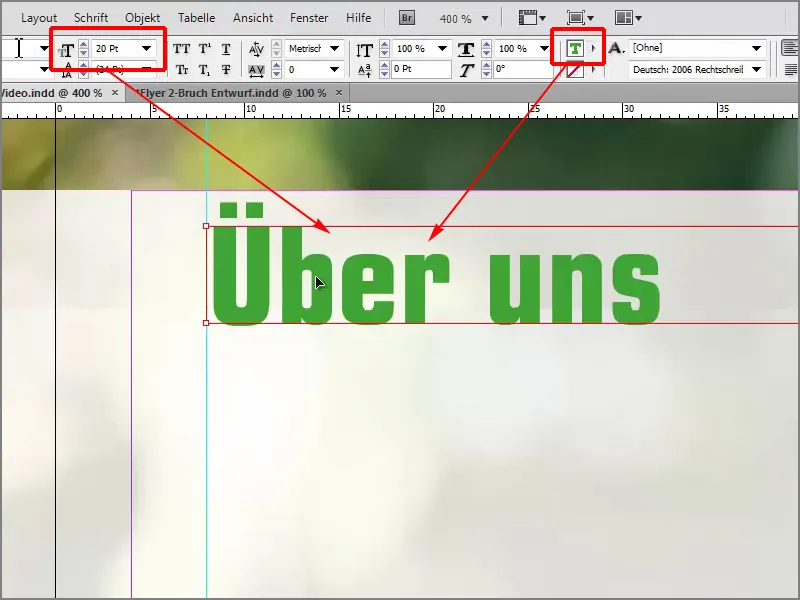
Task: Click the baseline shift stepper arrows
Action: (x=385, y=69)
